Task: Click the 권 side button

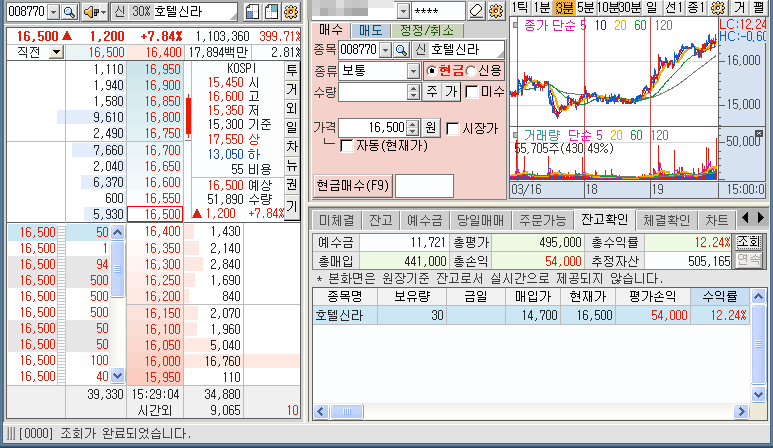Action: [292, 184]
